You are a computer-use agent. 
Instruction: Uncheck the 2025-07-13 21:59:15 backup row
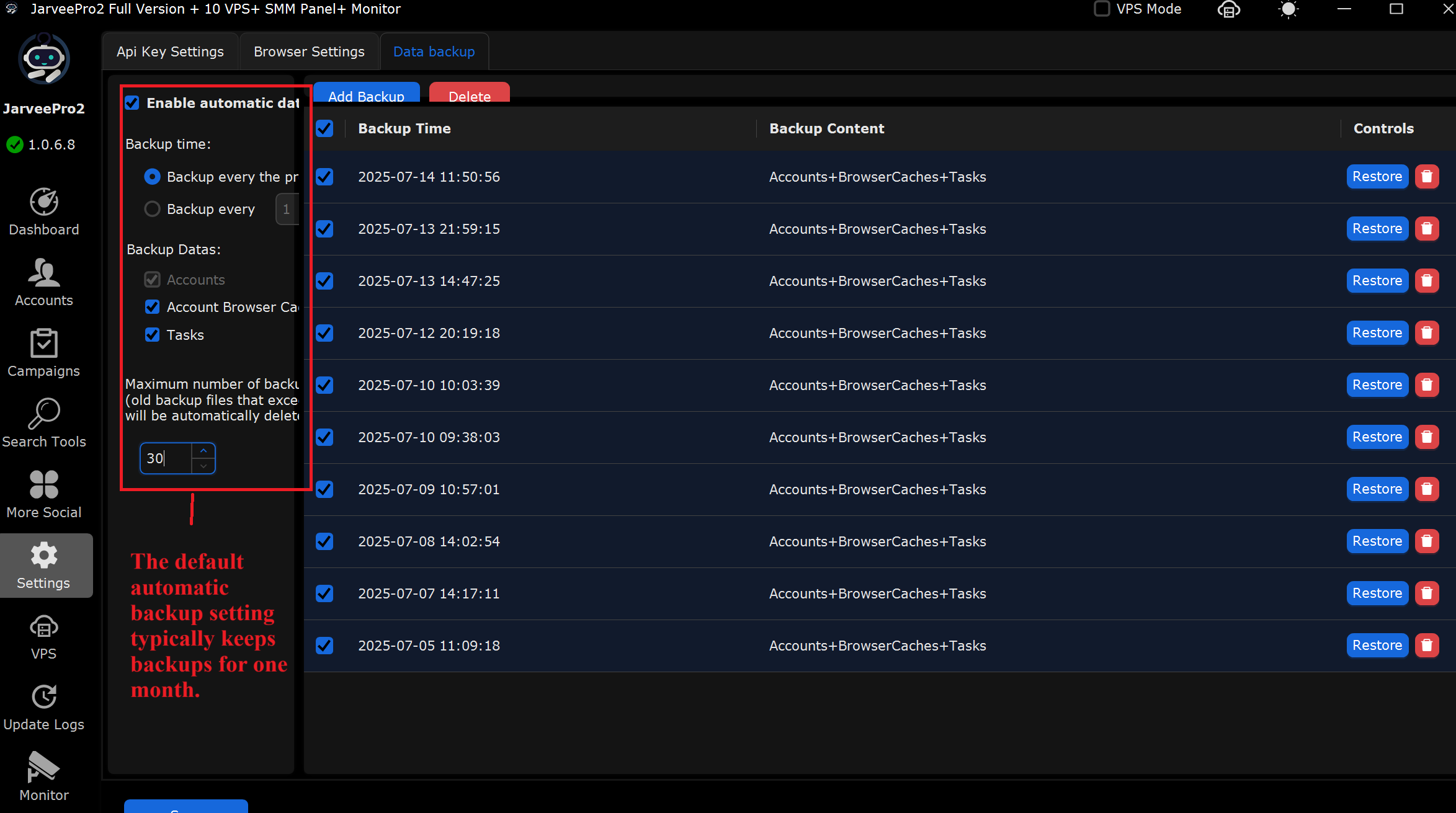click(324, 229)
